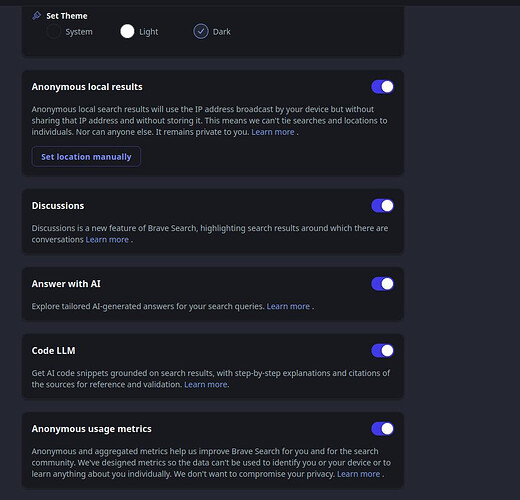Screen dimensions: 520x500
Task: Disable the Answer with AI switch
Action: coord(382,284)
